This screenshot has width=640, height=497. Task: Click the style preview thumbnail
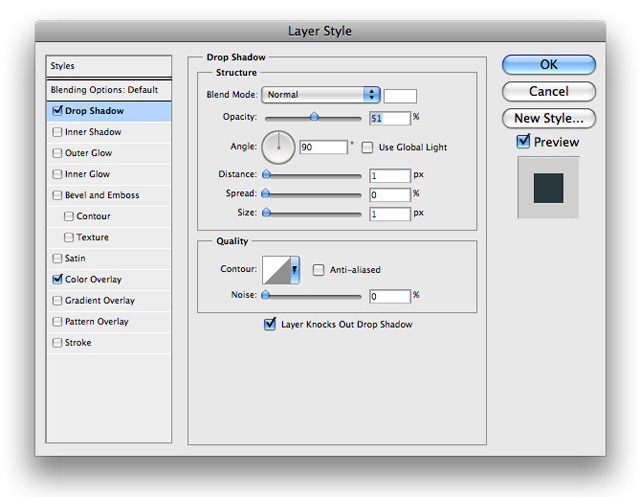coord(548,188)
